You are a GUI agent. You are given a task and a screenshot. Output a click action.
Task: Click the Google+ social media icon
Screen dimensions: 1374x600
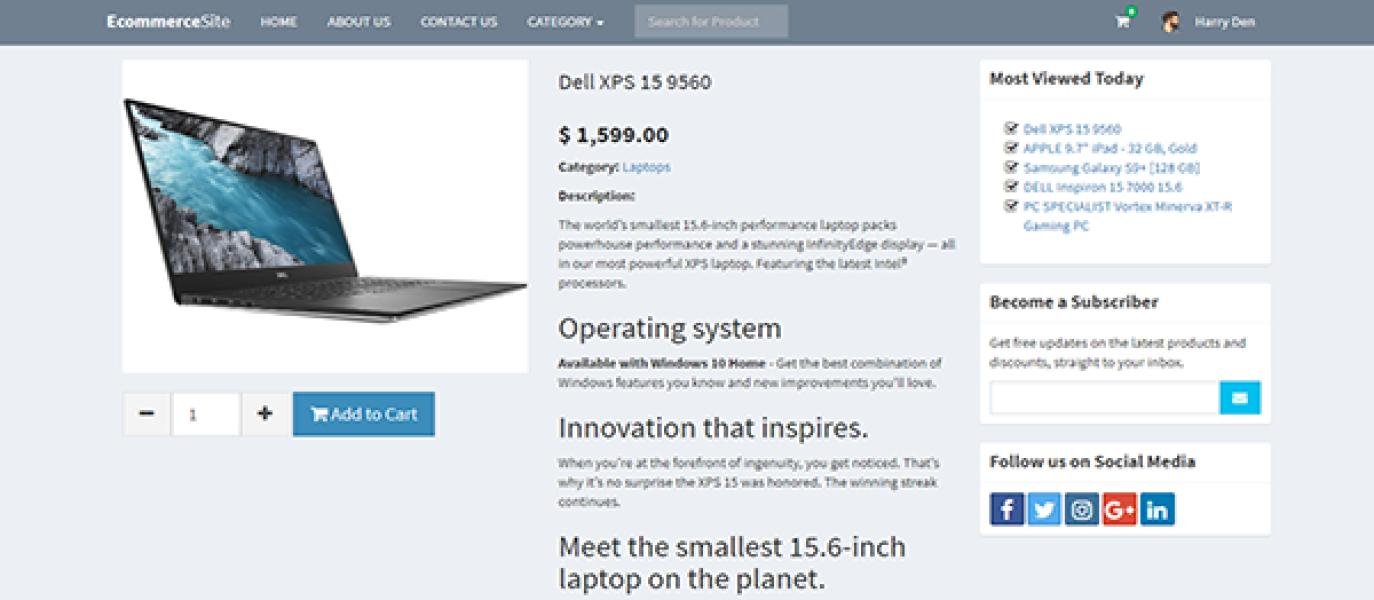point(1119,508)
